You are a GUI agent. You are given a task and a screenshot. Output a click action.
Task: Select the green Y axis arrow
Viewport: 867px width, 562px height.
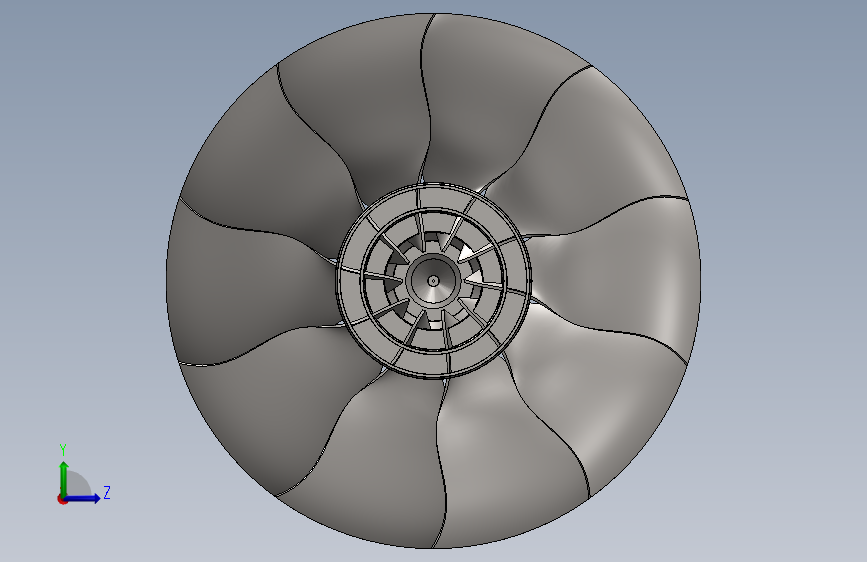tap(64, 479)
